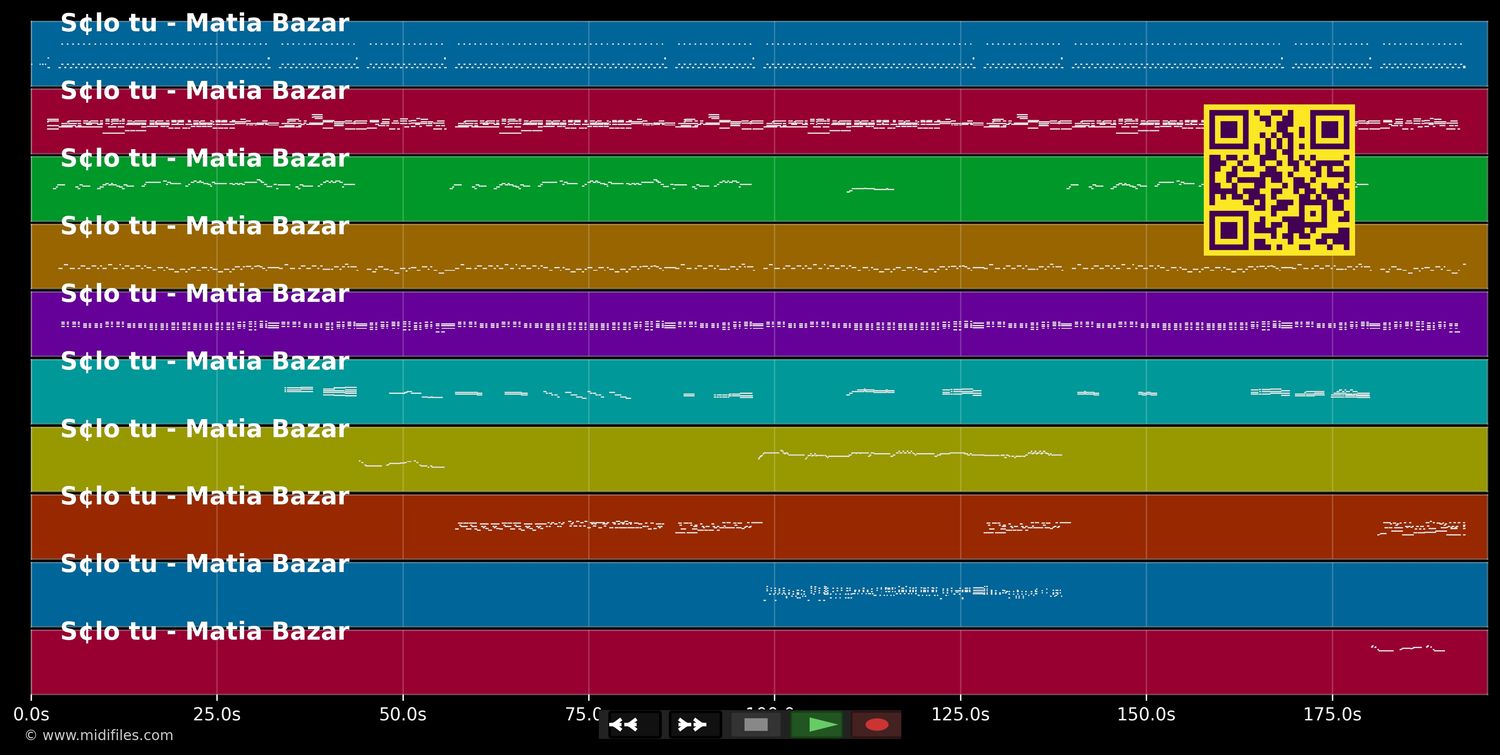This screenshot has height=755, width=1500.
Task: Select the bottommost track's title label
Action: [205, 632]
